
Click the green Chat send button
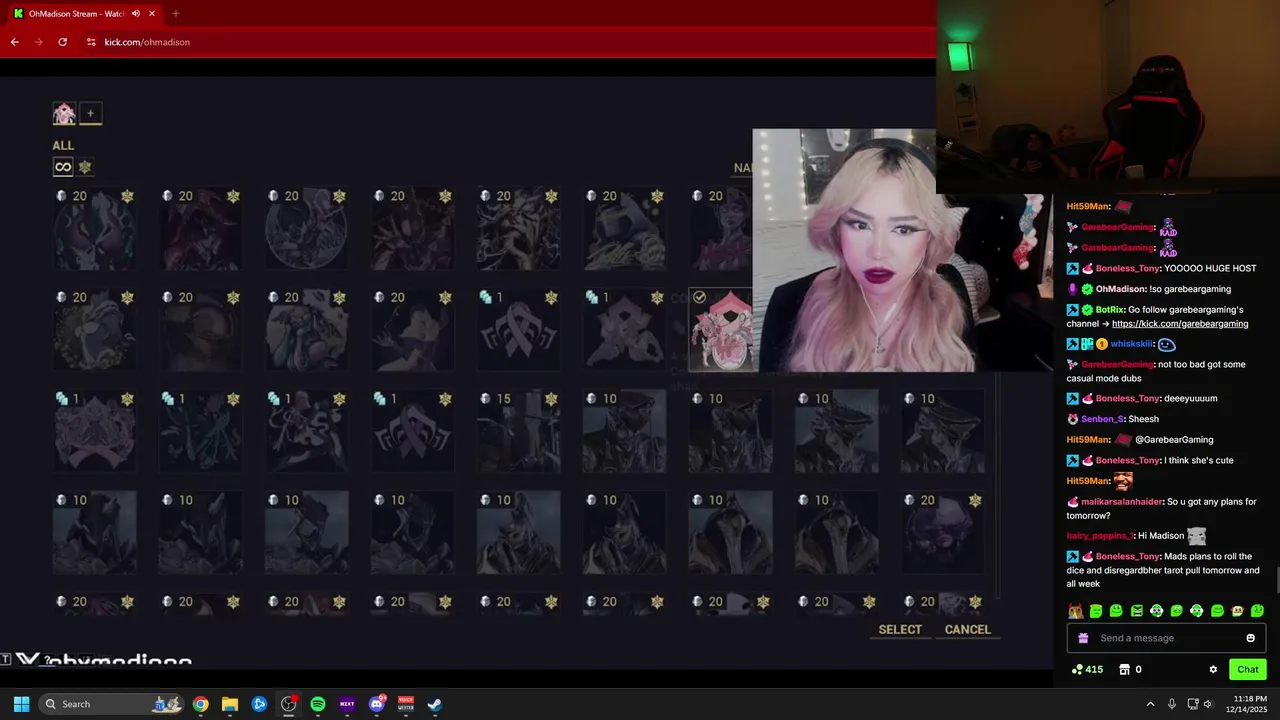click(x=1248, y=669)
